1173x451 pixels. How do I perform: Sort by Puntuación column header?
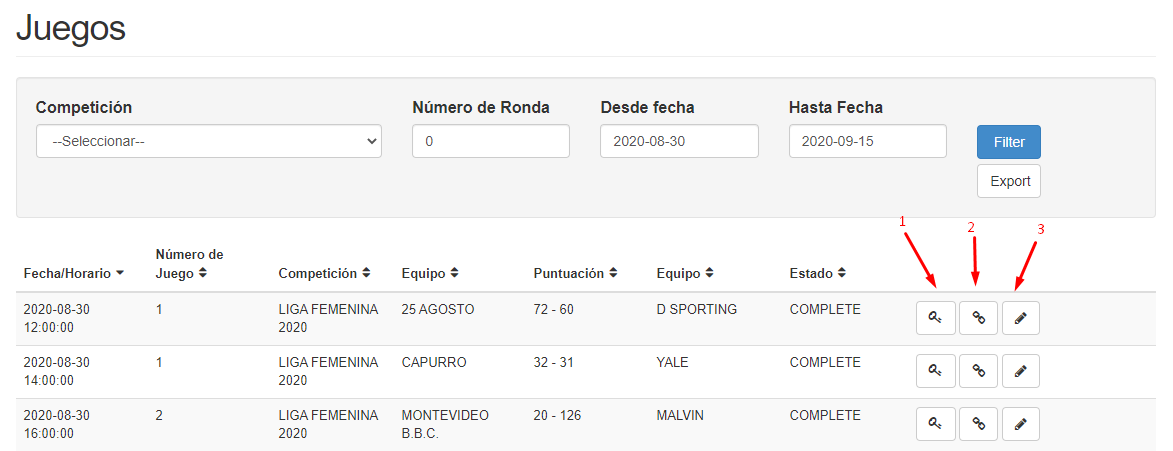click(575, 274)
